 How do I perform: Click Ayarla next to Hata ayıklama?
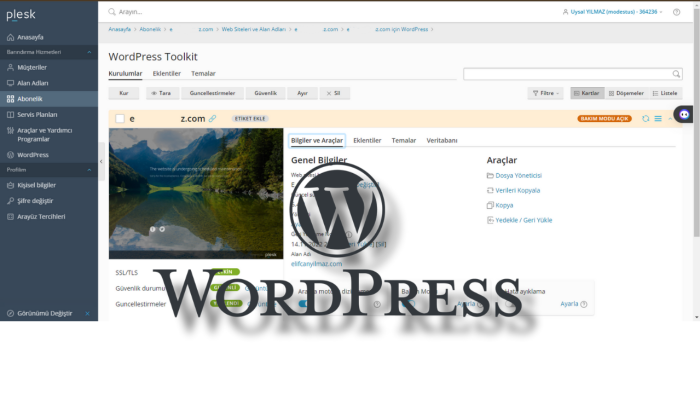[x=569, y=304]
